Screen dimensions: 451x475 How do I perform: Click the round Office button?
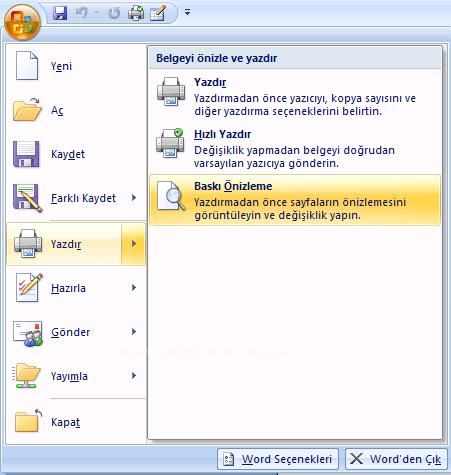tap(22, 22)
